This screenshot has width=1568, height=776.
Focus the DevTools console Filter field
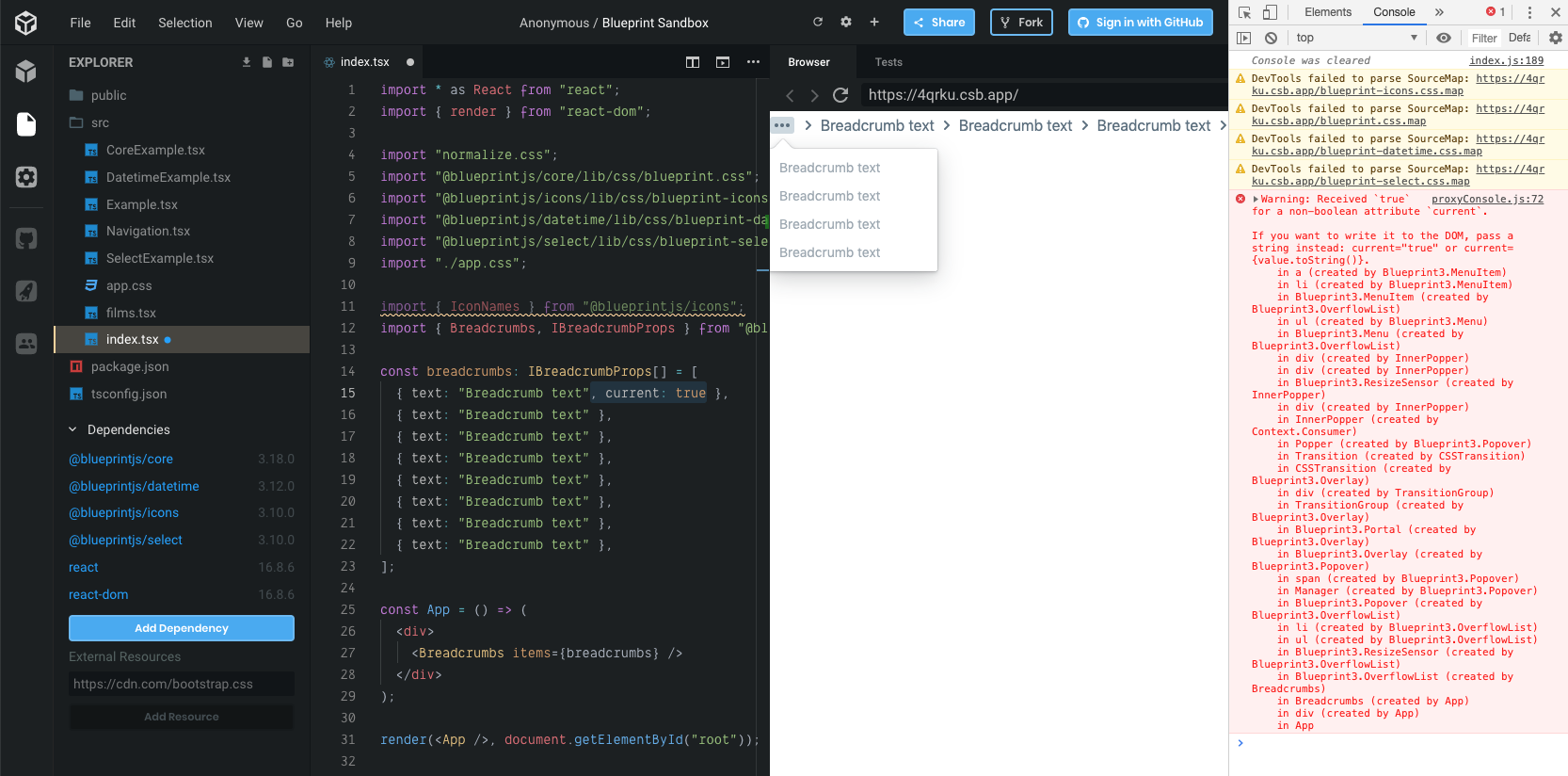point(1484,38)
